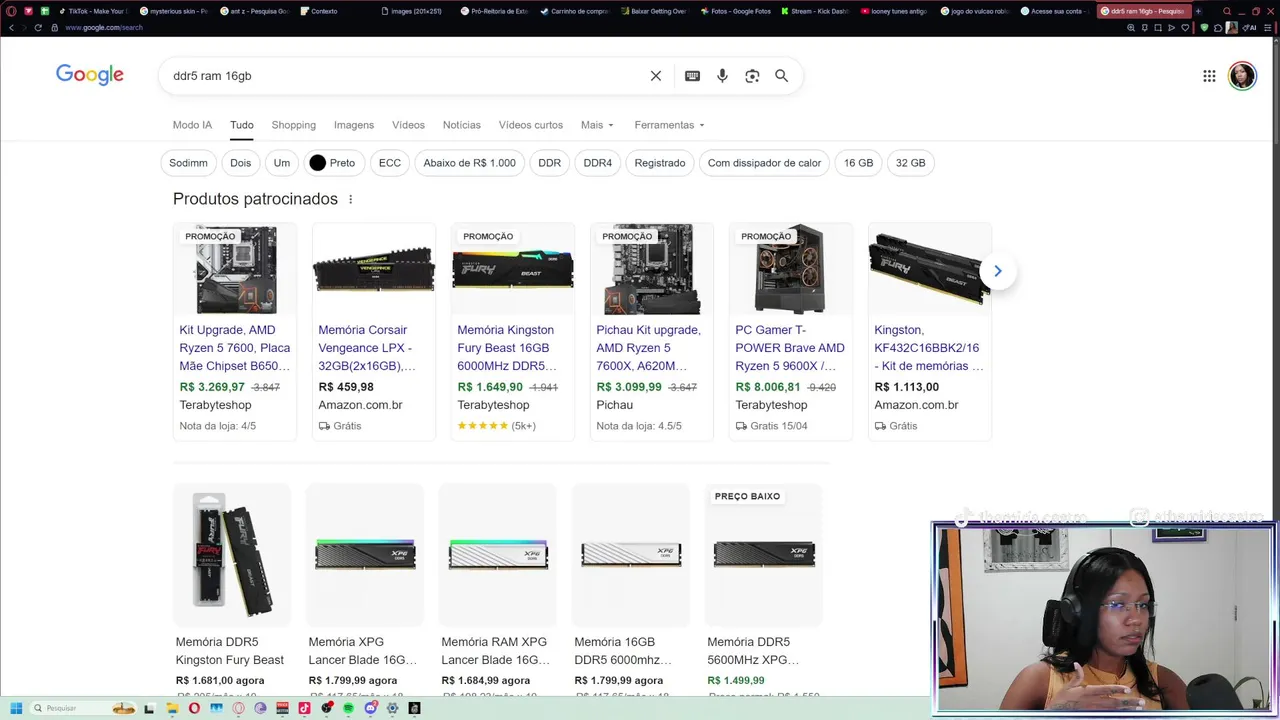Open the sponsored products three-dot menu
Viewport: 1280px width, 720px height.
pyautogui.click(x=350, y=199)
